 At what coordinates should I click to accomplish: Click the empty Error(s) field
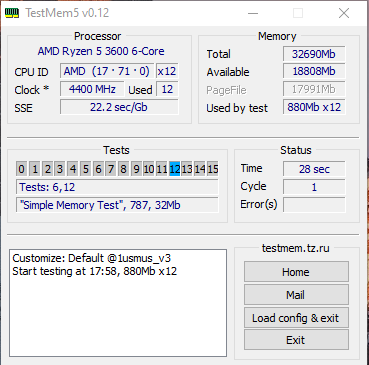pyautogui.click(x=314, y=205)
